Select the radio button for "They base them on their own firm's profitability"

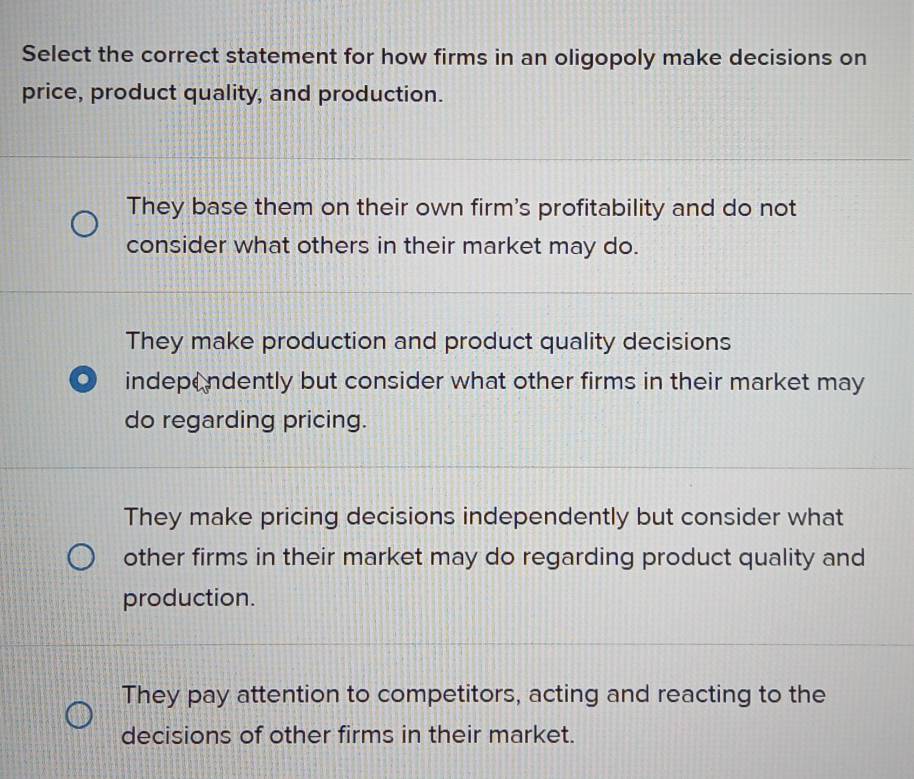tap(84, 222)
